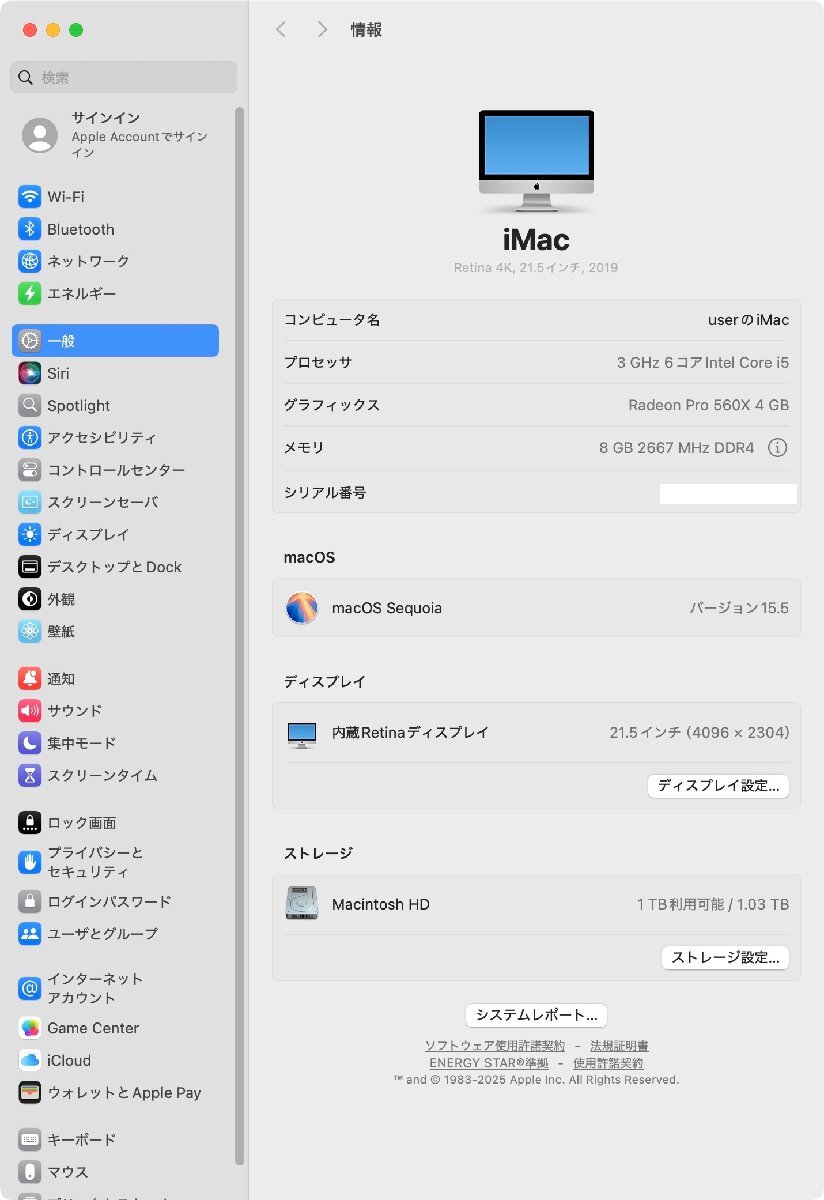
Task: Open the ソフトウェア使用許諾契約 link
Action: tap(494, 1046)
